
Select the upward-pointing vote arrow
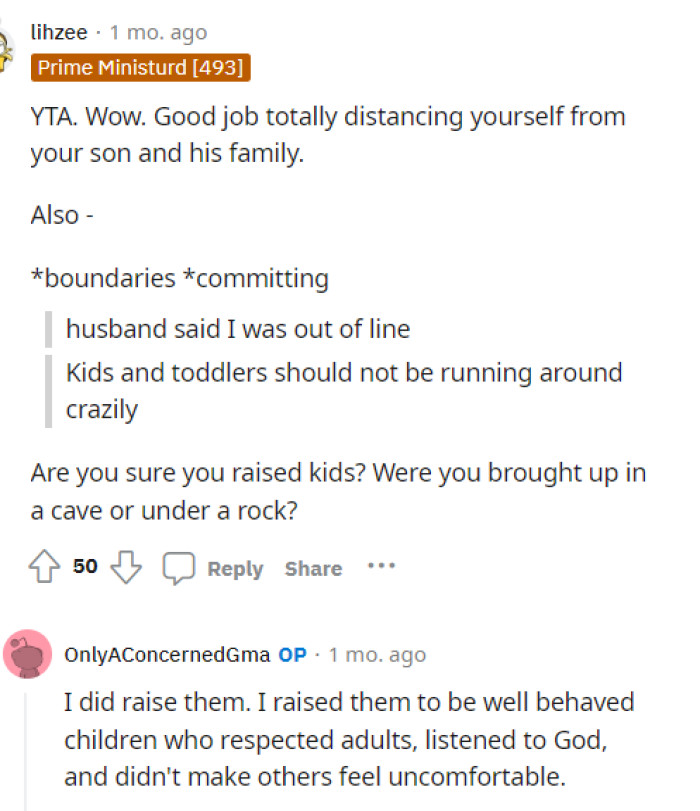(x=43, y=566)
